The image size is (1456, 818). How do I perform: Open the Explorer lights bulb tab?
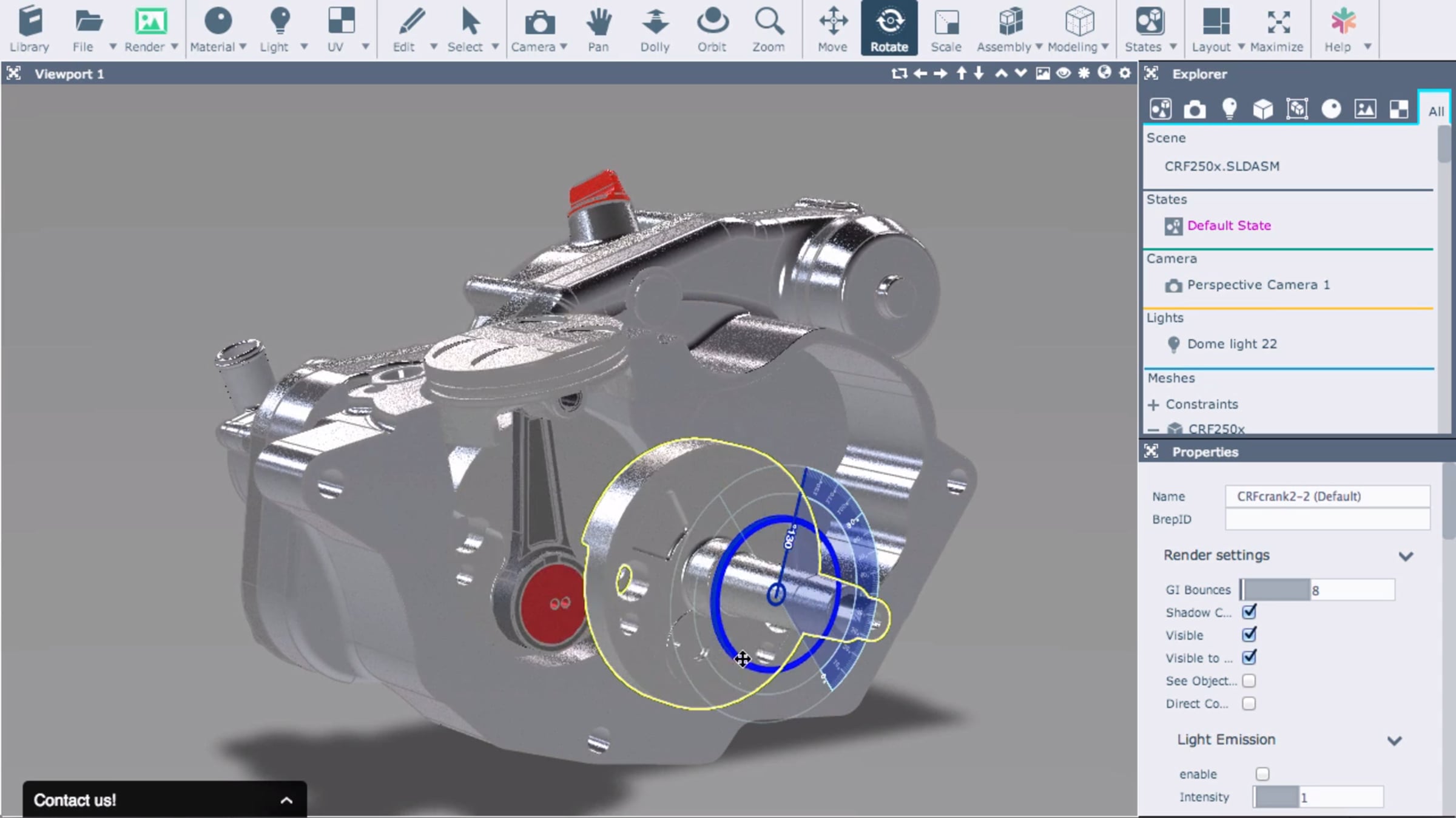pos(1229,109)
